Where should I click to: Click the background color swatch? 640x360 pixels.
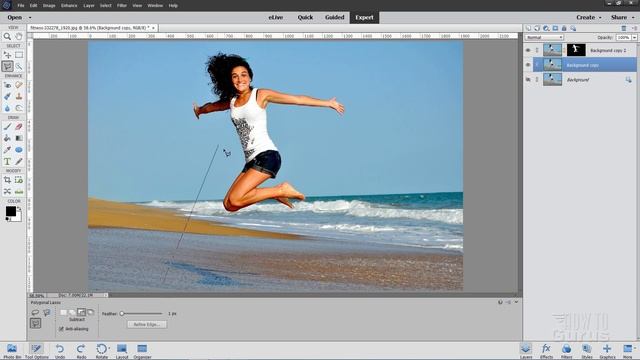pyautogui.click(x=19, y=218)
